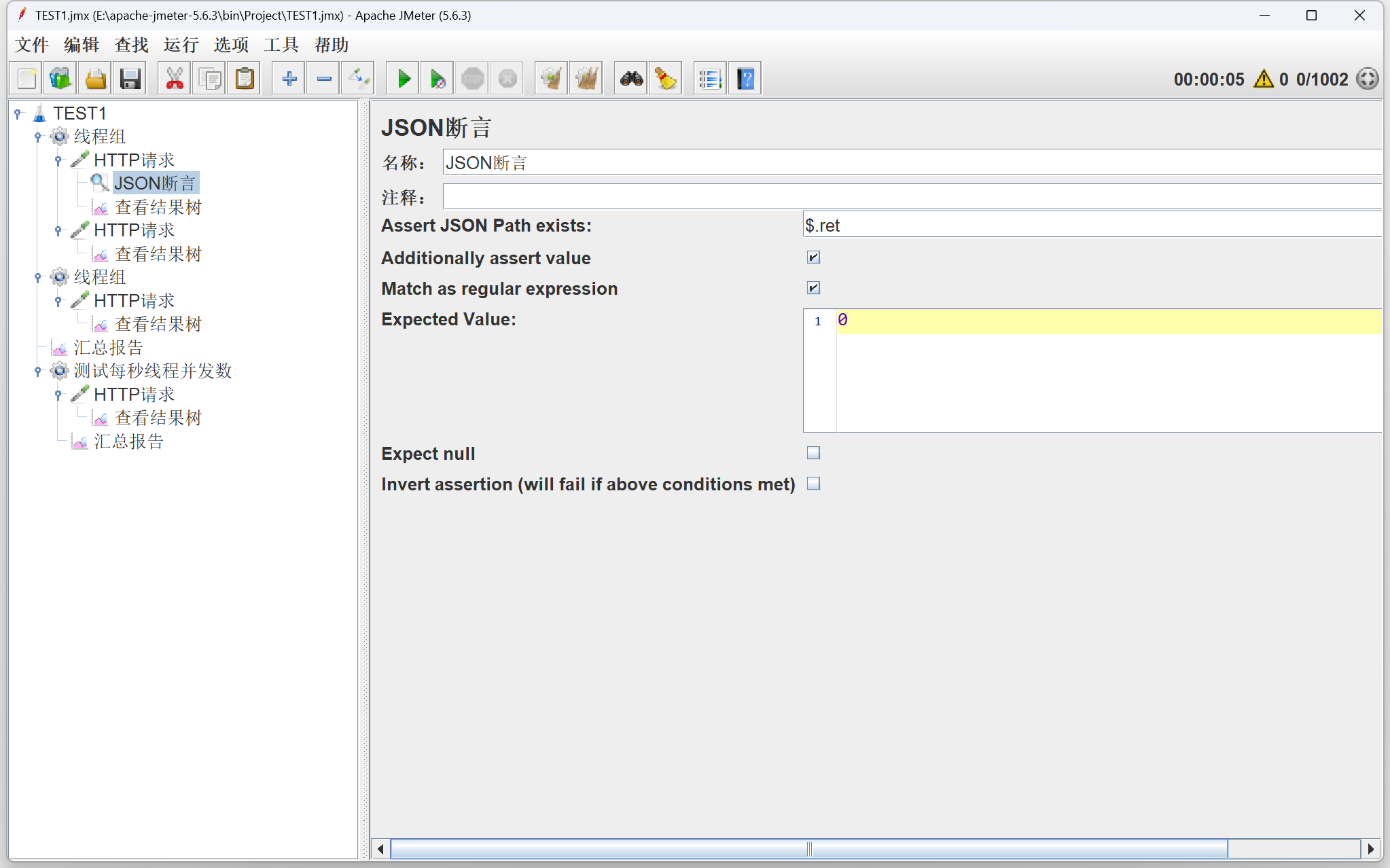Click the Stop test icon
The width and height of the screenshot is (1390, 868).
pyautogui.click(x=472, y=79)
